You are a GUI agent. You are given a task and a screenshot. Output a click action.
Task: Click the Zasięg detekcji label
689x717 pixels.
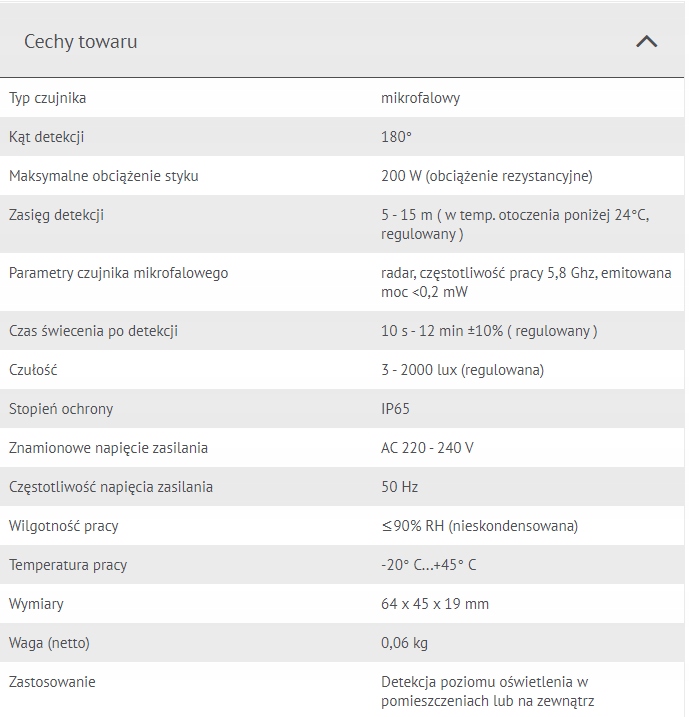click(x=56, y=215)
